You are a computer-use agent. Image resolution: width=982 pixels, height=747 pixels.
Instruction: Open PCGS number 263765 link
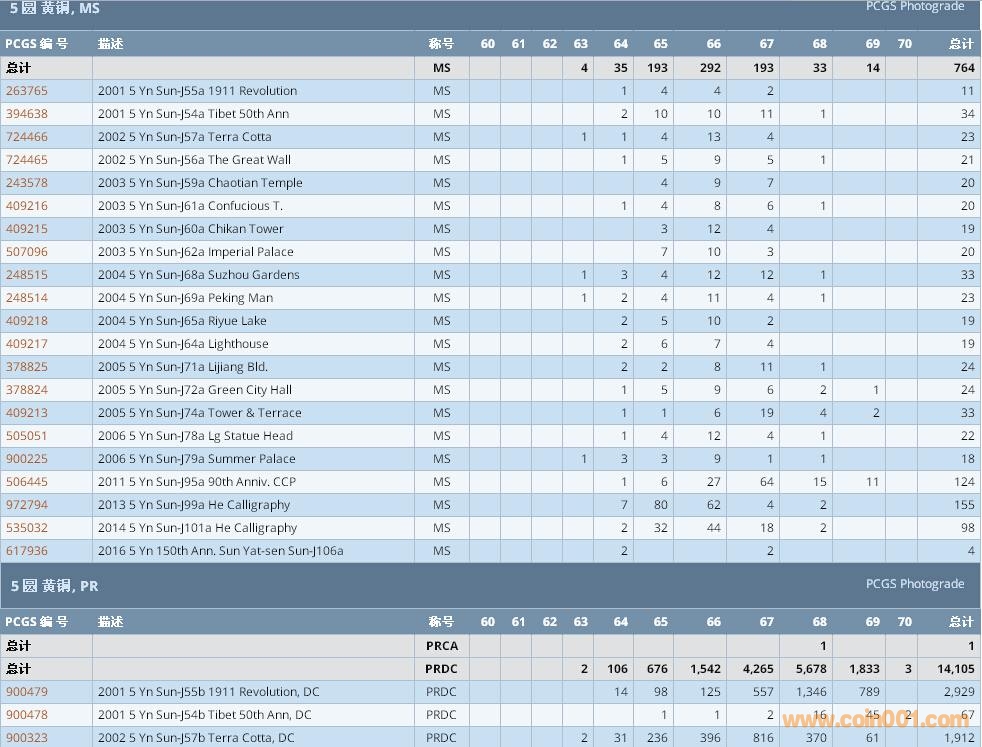click(x=27, y=91)
